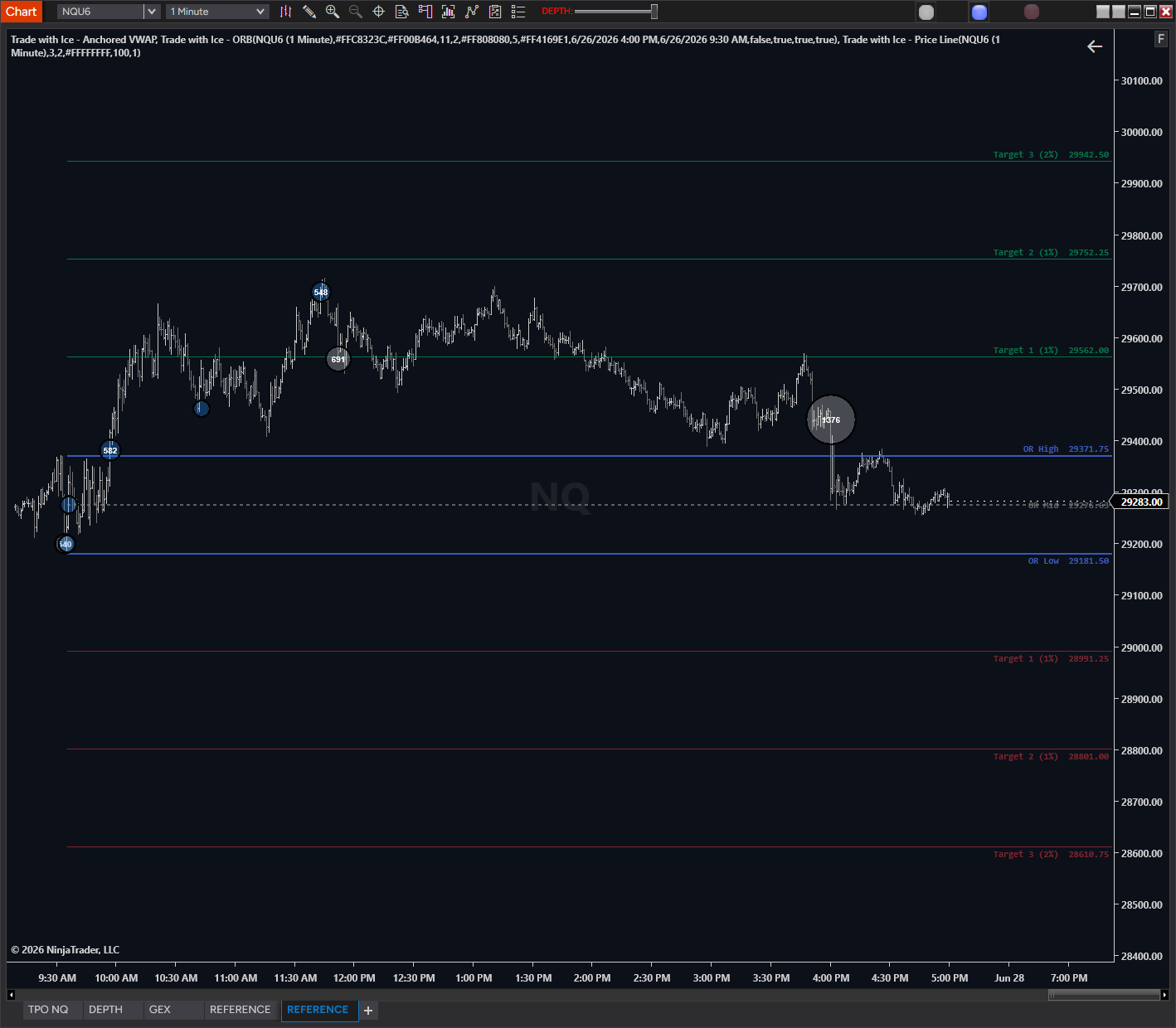Click the zoom in magnifier icon
Screen dimensions: 1176x1028
[333, 12]
